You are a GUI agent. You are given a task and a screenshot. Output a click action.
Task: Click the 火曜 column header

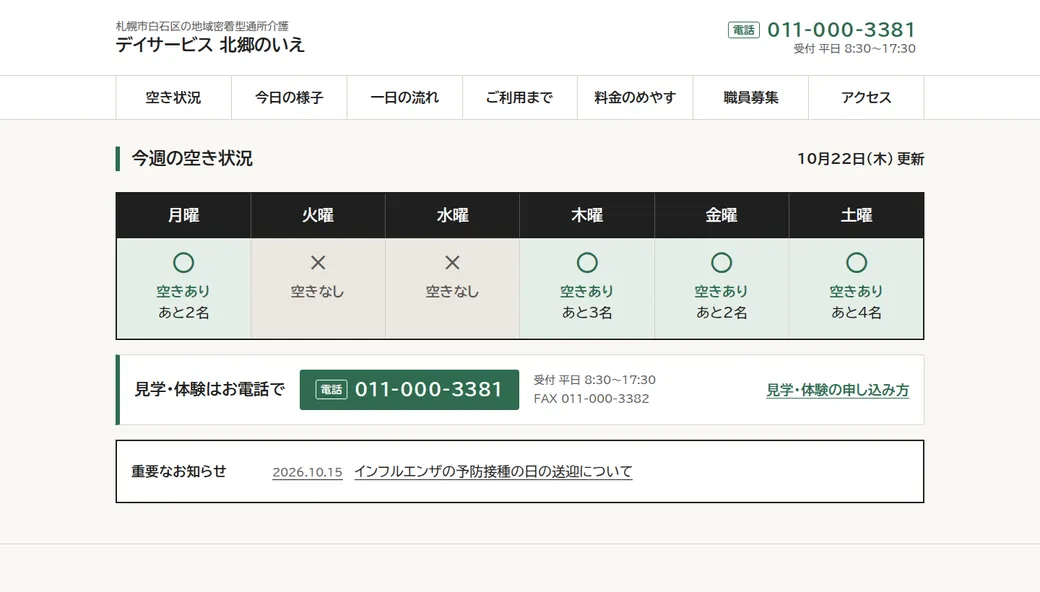318,215
